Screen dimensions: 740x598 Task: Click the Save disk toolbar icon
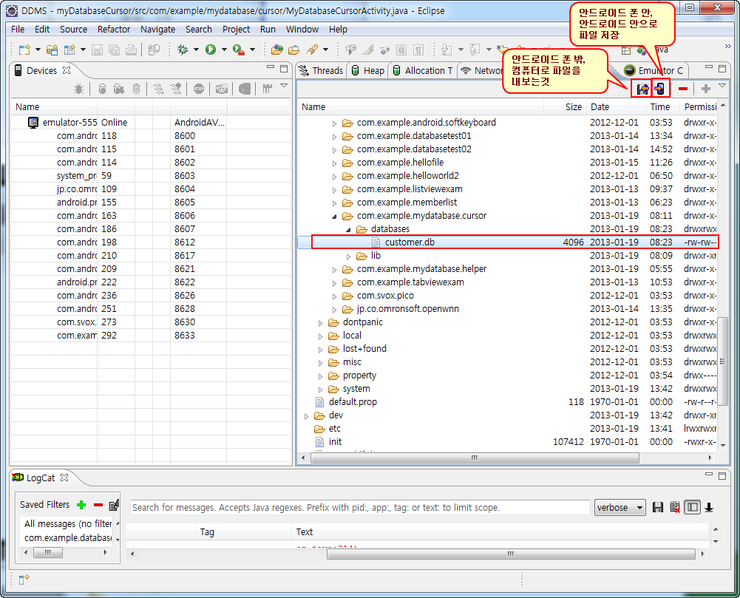[97, 50]
